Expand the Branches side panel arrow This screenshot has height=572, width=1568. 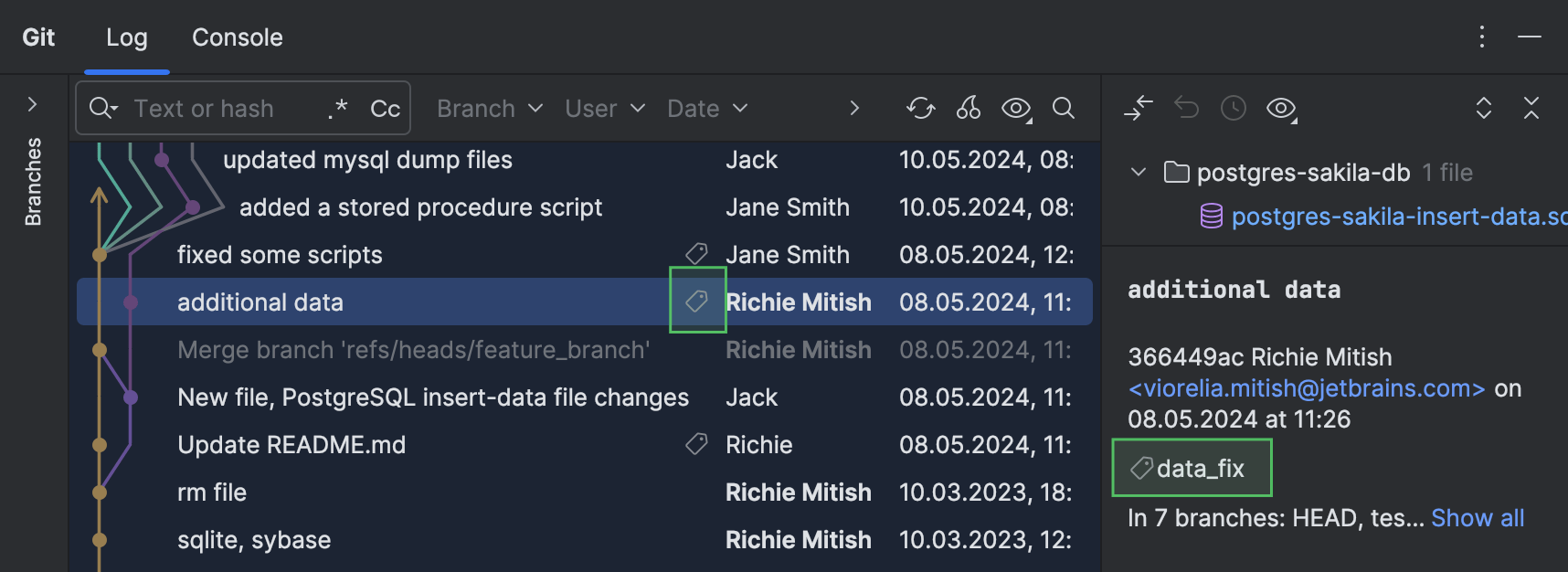click(32, 104)
